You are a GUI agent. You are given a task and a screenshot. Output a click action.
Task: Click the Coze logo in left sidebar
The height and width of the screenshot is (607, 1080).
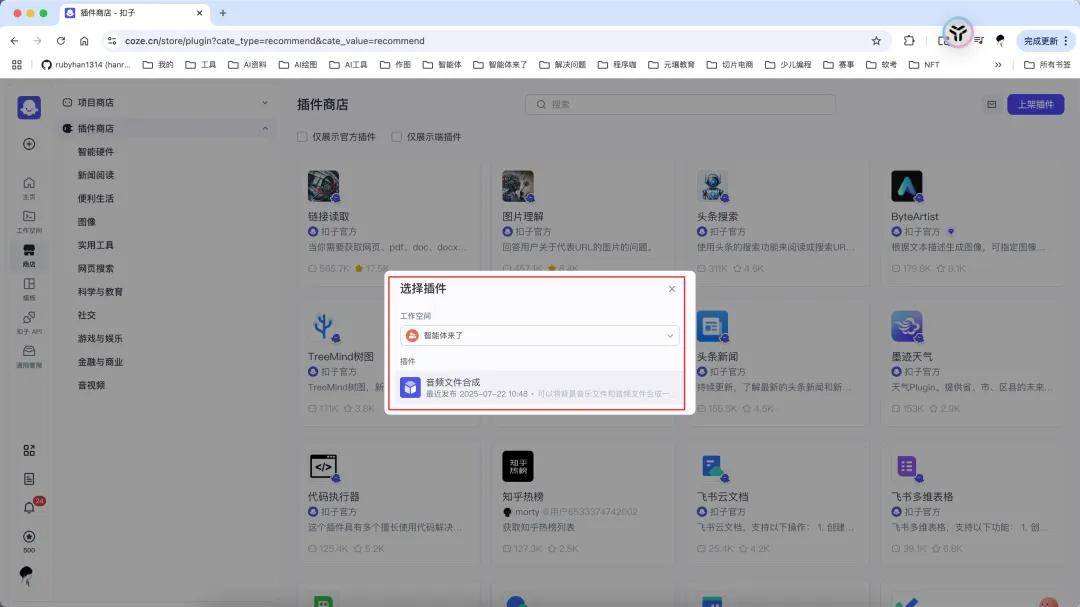click(29, 108)
